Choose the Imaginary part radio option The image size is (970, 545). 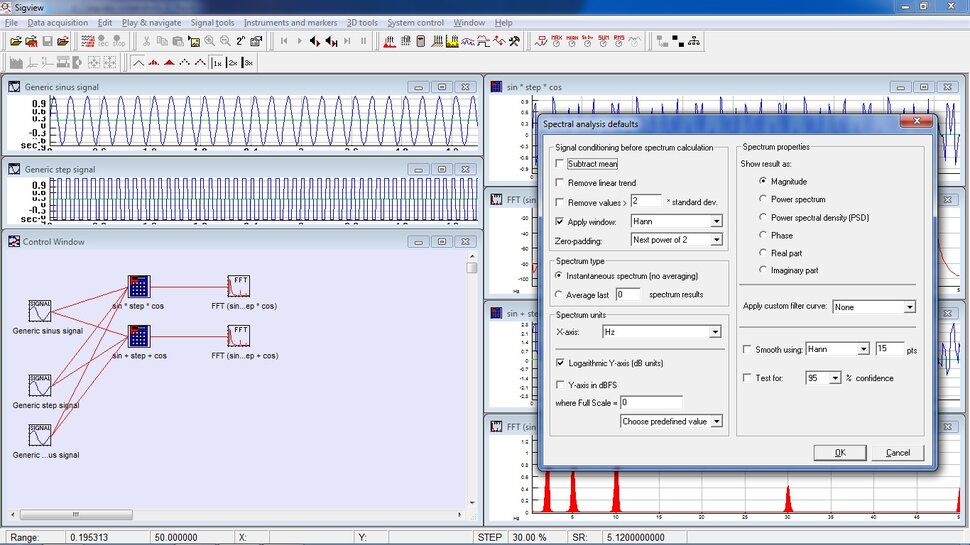click(763, 270)
